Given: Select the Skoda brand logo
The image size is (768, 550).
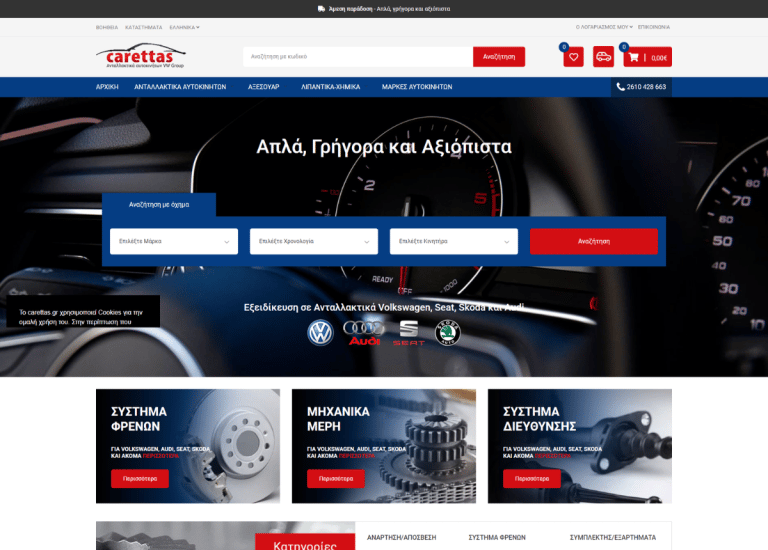Looking at the screenshot, I should 448,333.
